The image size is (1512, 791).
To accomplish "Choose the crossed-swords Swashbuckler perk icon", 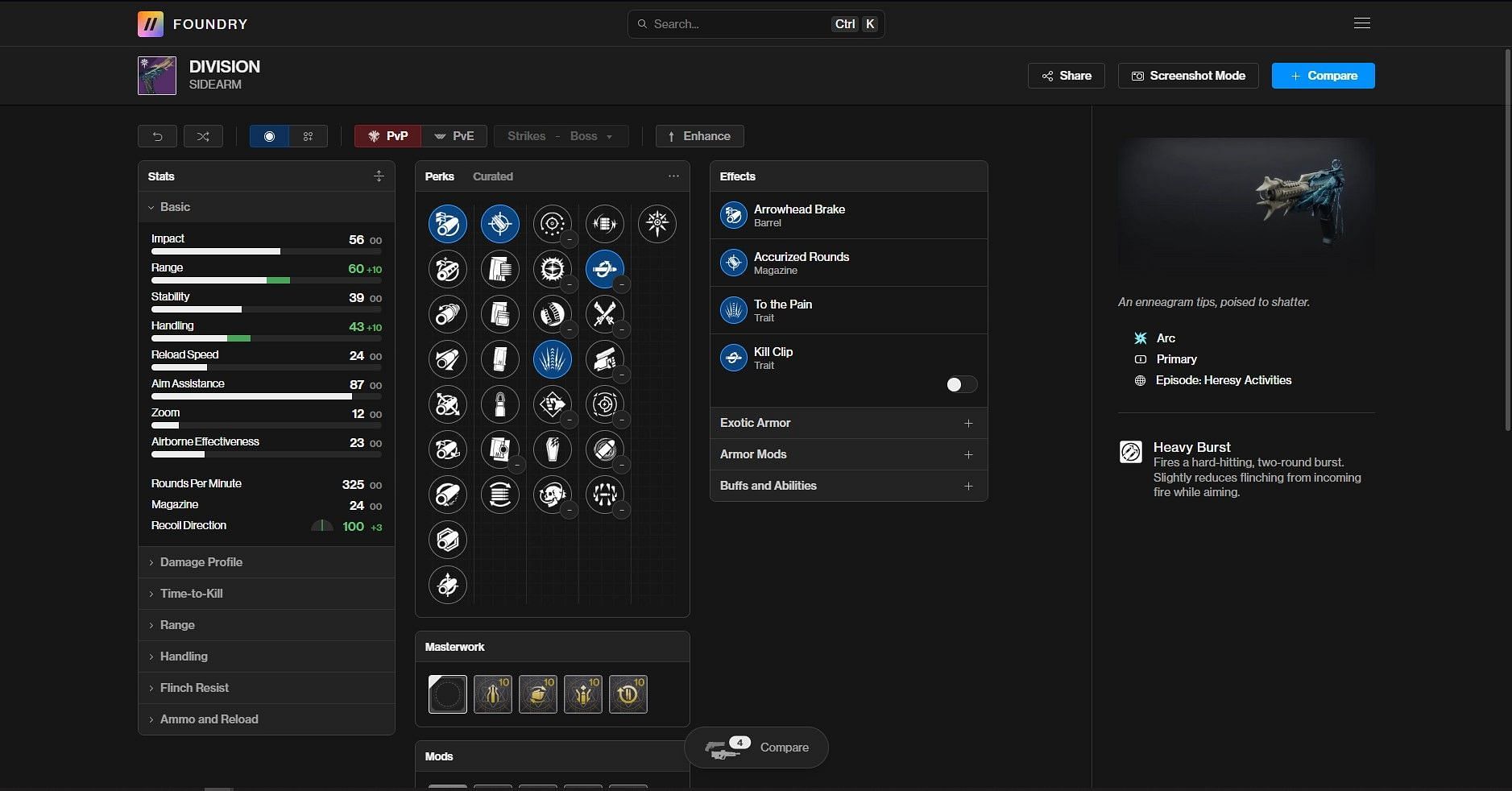I will click(604, 314).
